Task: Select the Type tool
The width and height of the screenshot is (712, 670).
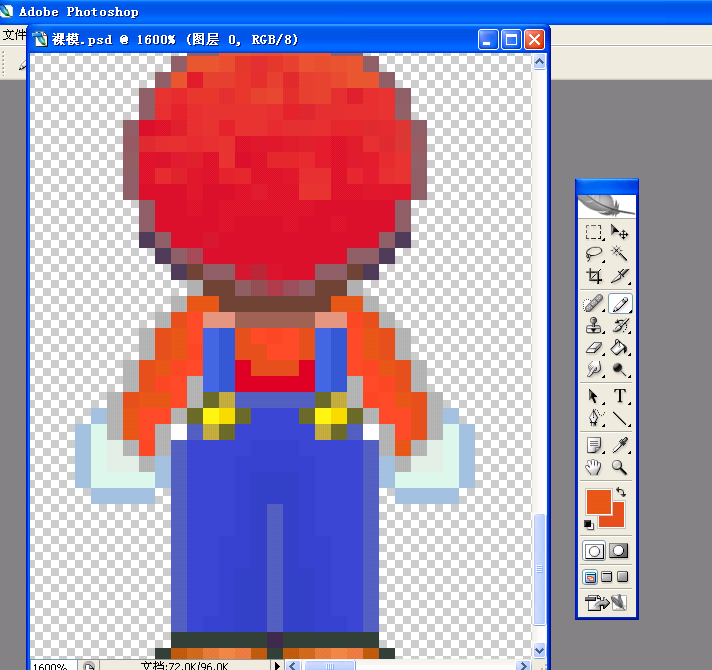Action: (619, 396)
